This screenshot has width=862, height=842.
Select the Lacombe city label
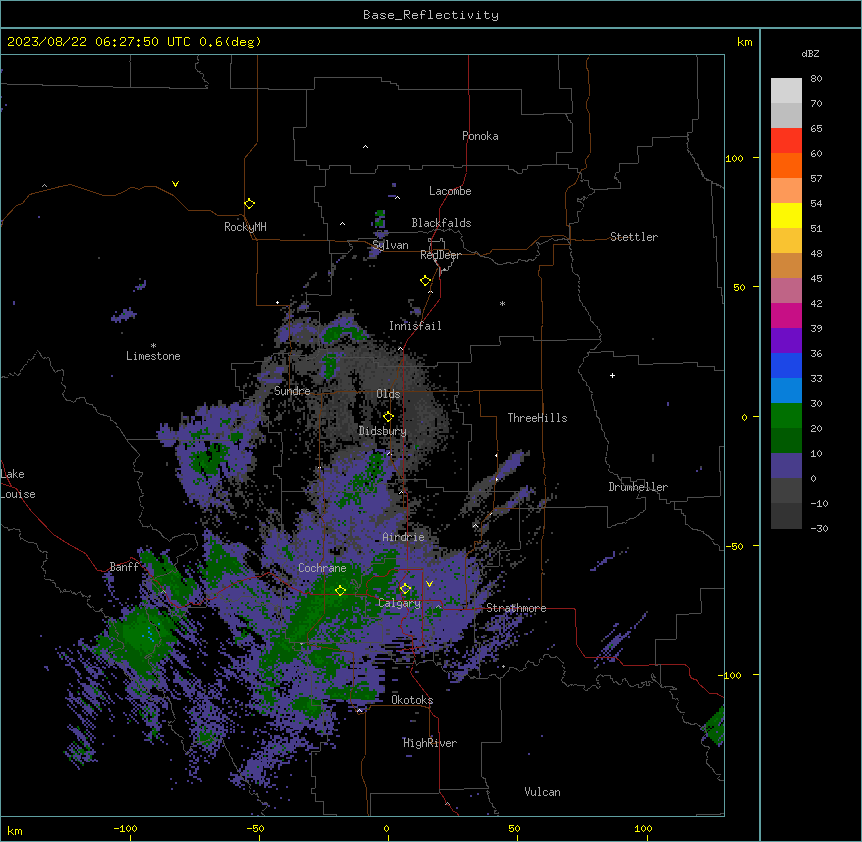tap(450, 191)
